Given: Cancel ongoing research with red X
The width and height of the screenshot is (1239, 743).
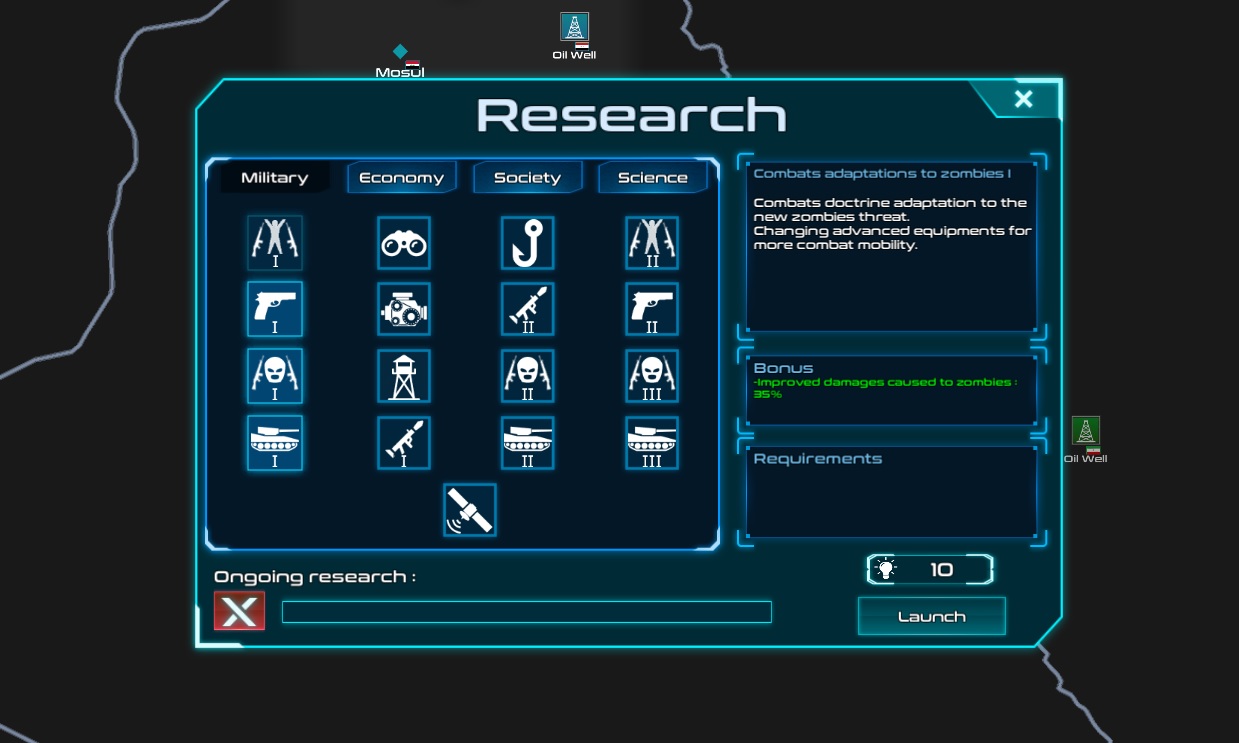Looking at the screenshot, I should click(x=240, y=611).
